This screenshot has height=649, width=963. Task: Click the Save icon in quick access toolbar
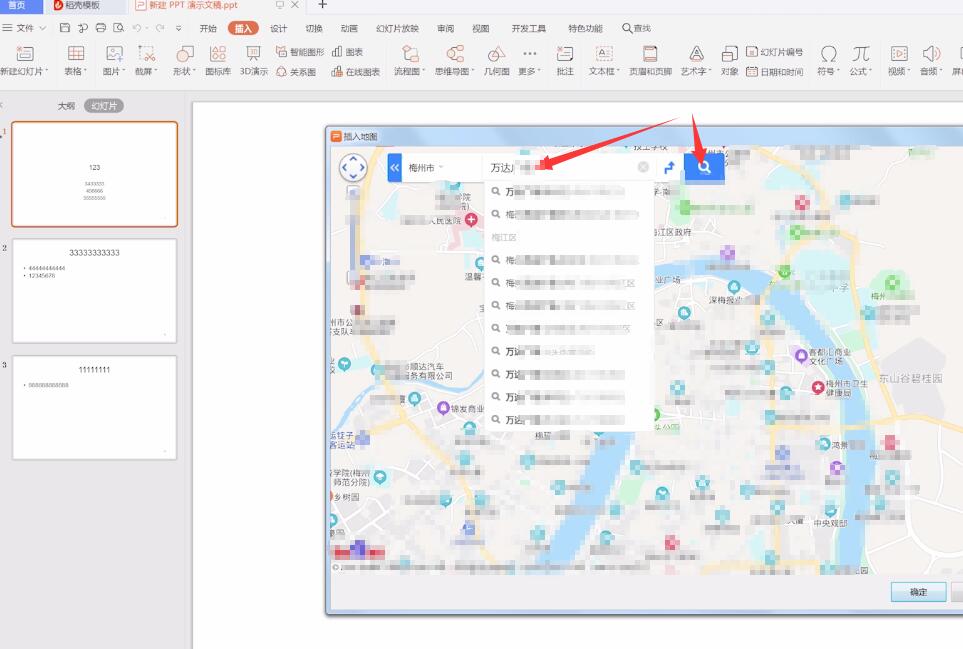[65, 28]
